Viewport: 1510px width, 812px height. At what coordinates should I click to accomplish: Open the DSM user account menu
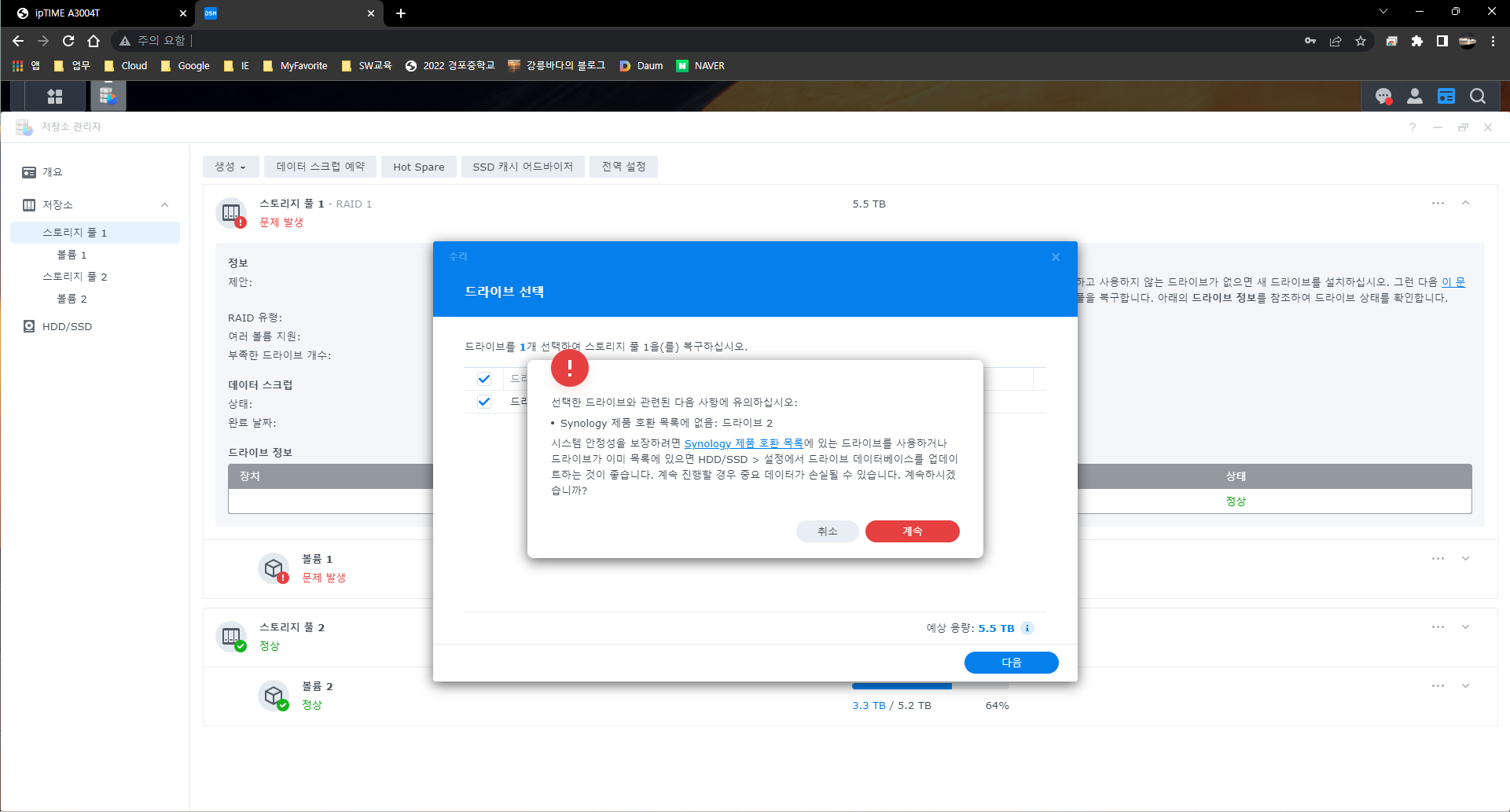tap(1415, 96)
